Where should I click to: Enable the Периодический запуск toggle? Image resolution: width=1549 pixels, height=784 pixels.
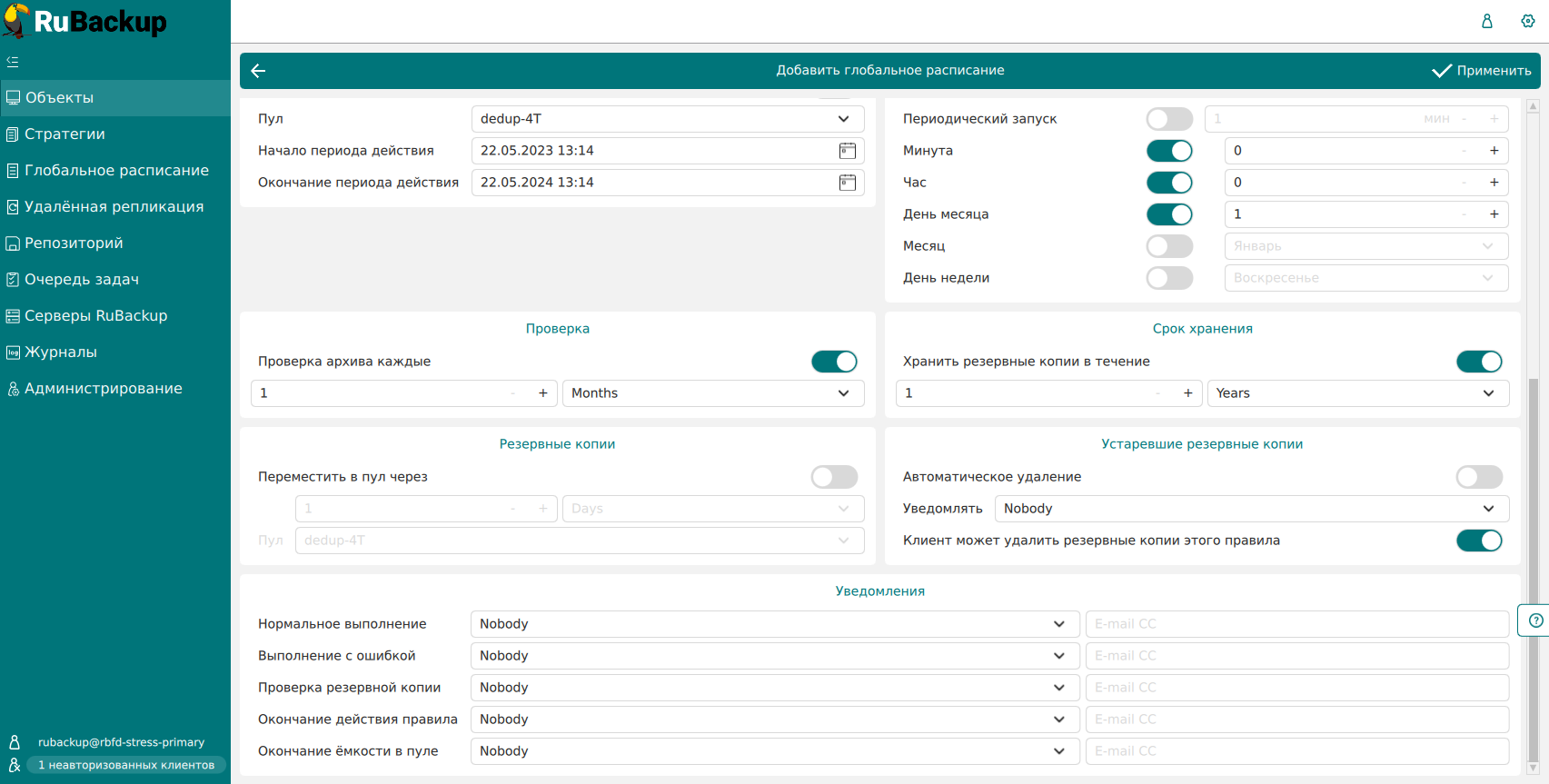tap(1169, 119)
